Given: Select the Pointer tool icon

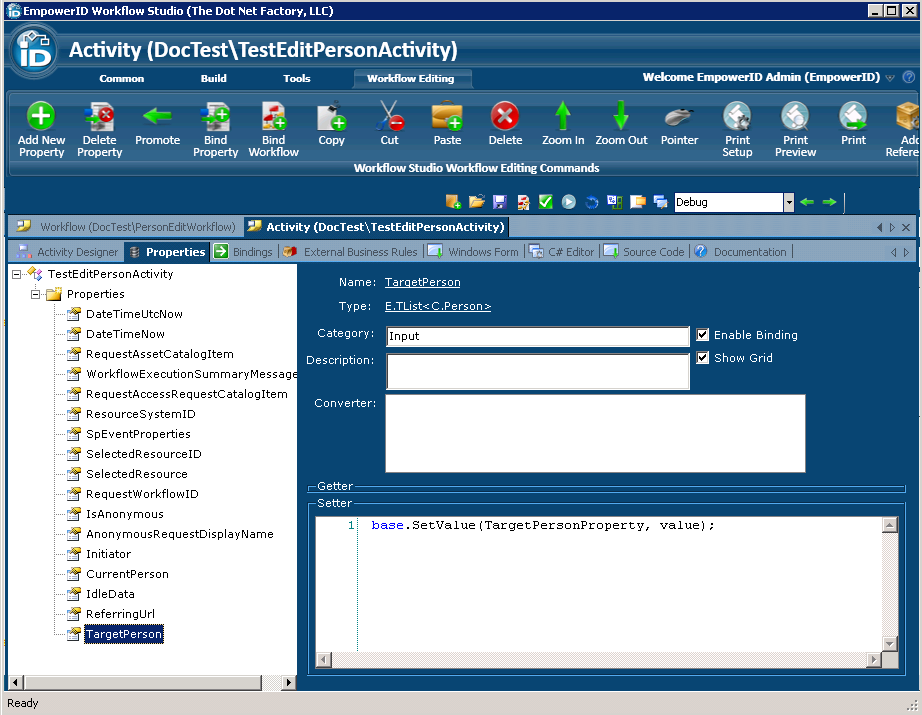Looking at the screenshot, I should click(x=679, y=117).
